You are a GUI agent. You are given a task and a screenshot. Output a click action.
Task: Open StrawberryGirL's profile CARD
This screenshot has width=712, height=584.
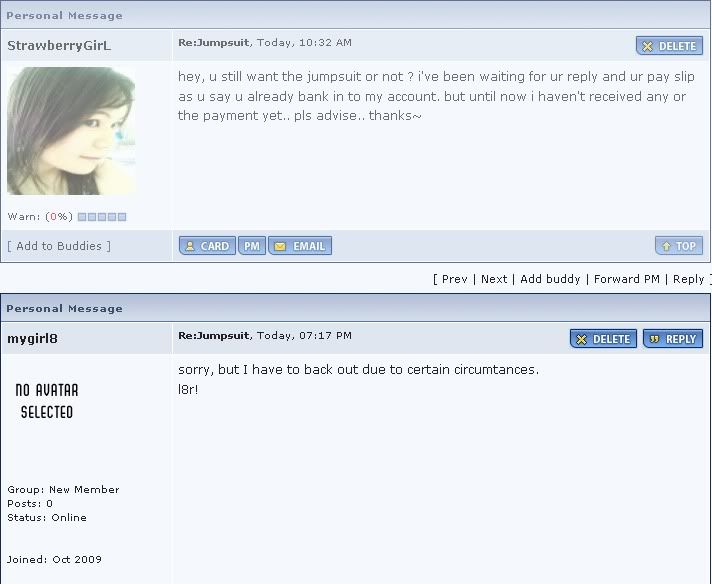(x=207, y=246)
